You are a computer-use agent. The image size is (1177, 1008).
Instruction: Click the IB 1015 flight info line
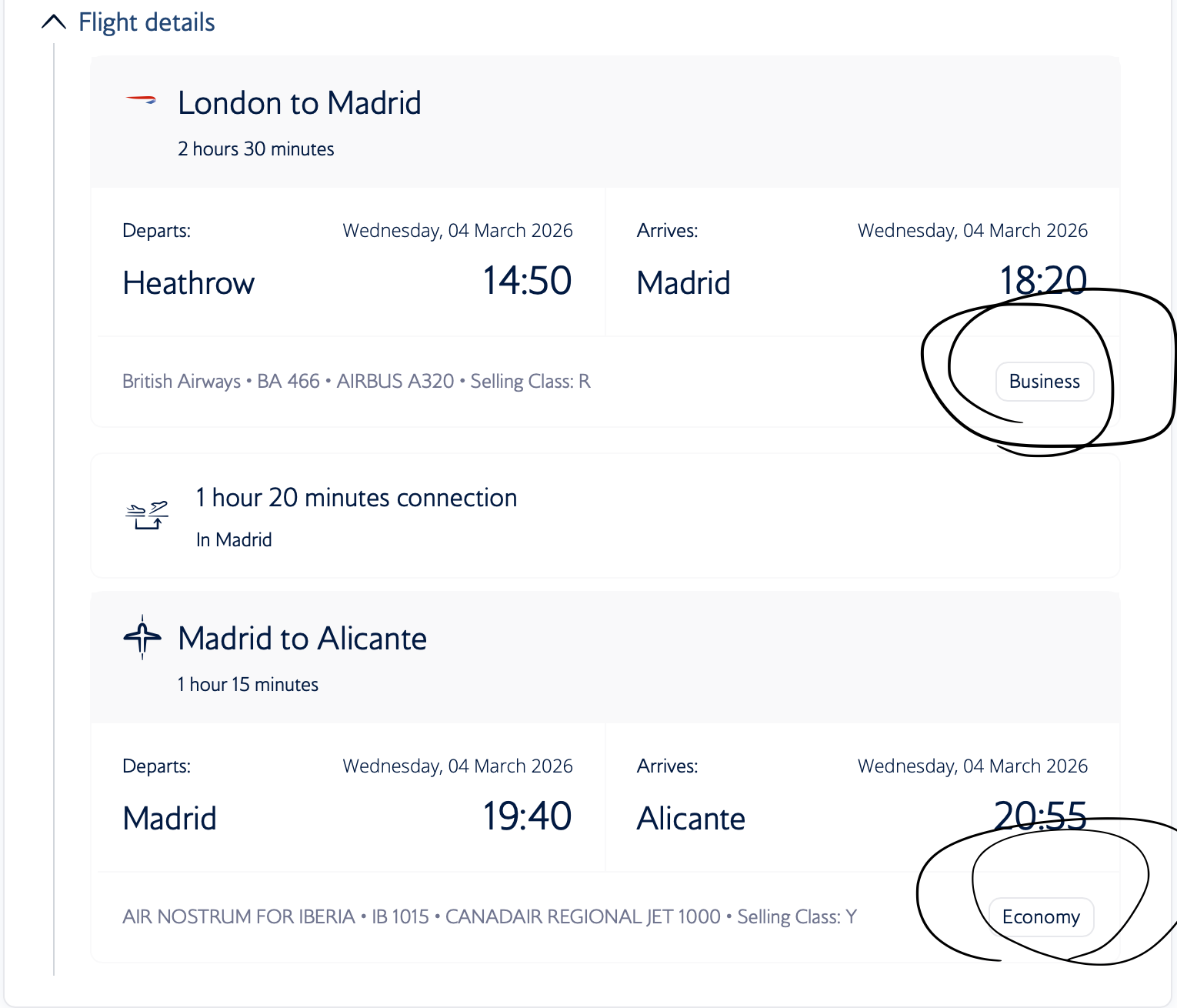[489, 917]
